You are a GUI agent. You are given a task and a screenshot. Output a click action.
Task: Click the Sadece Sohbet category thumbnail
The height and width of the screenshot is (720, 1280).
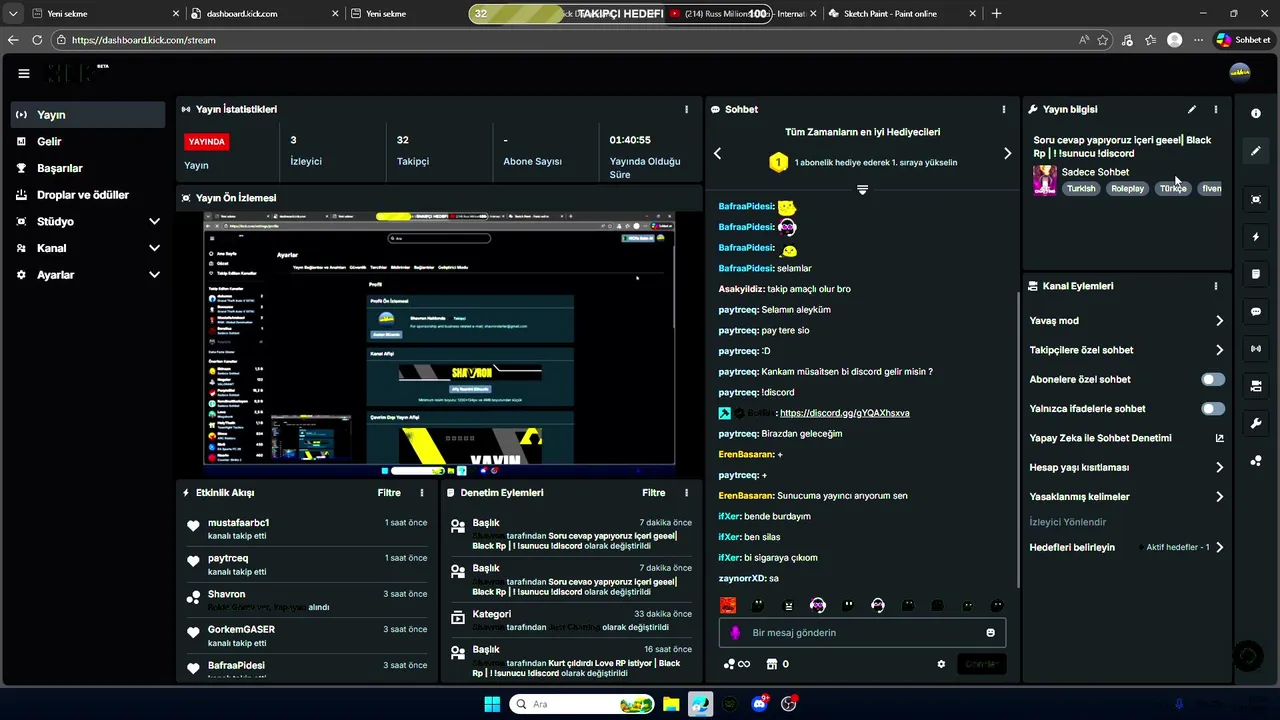click(x=1045, y=180)
